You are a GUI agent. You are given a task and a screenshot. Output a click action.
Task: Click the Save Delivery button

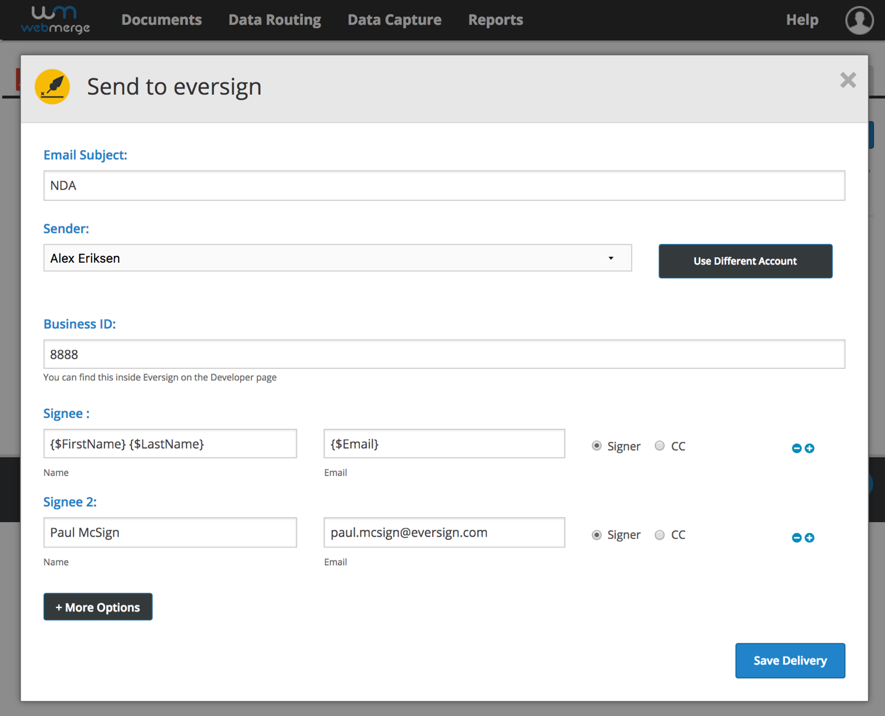790,661
